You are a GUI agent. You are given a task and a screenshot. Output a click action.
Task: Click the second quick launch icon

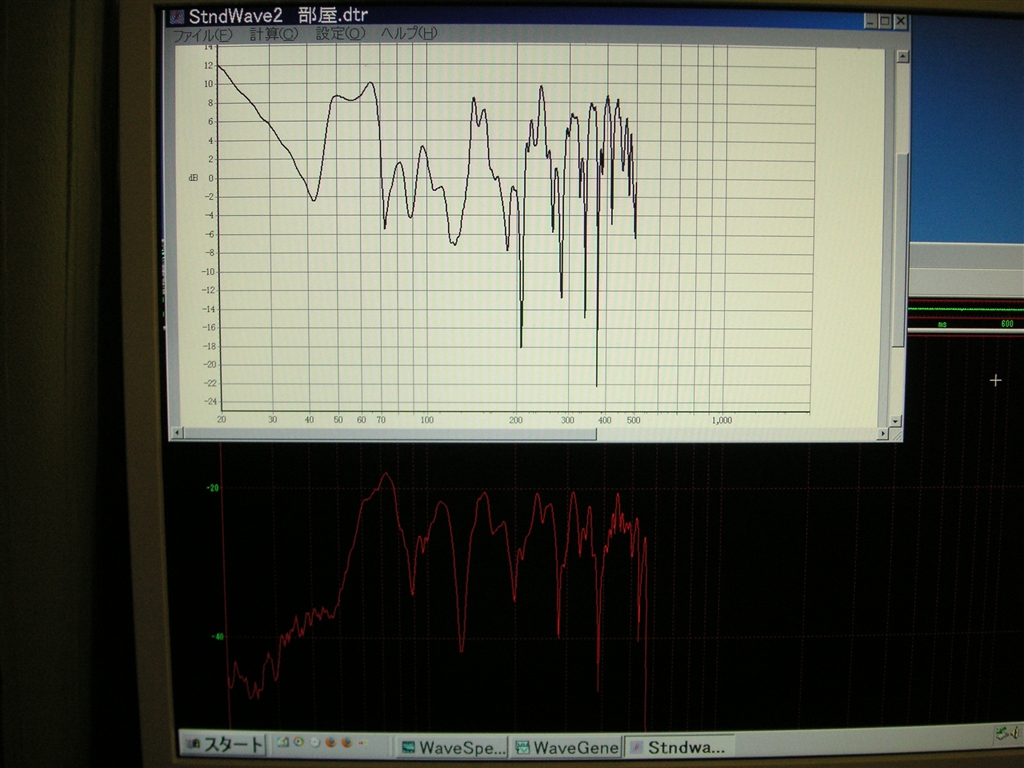pos(298,743)
